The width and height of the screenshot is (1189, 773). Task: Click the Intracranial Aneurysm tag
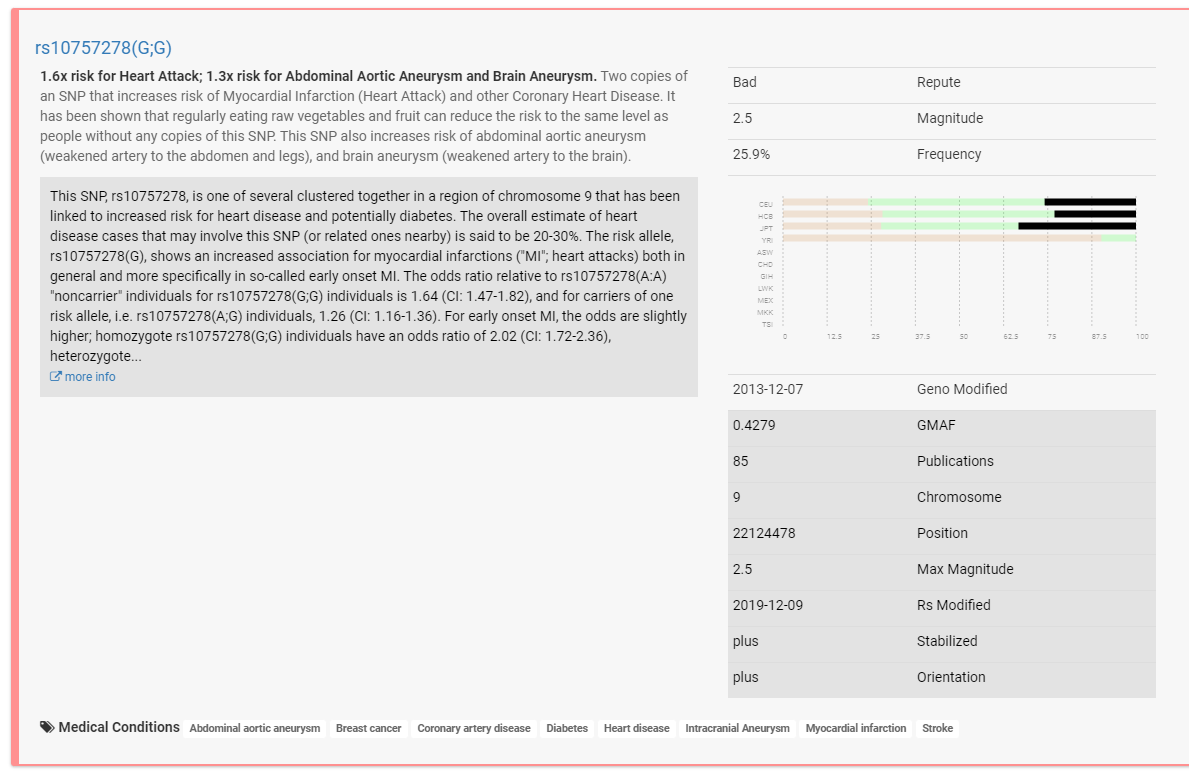[737, 728]
